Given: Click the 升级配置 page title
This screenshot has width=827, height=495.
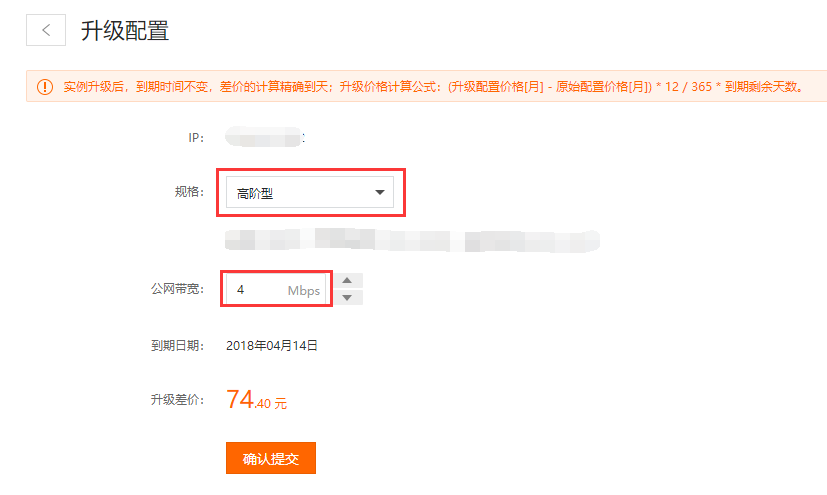Looking at the screenshot, I should coord(125,30).
